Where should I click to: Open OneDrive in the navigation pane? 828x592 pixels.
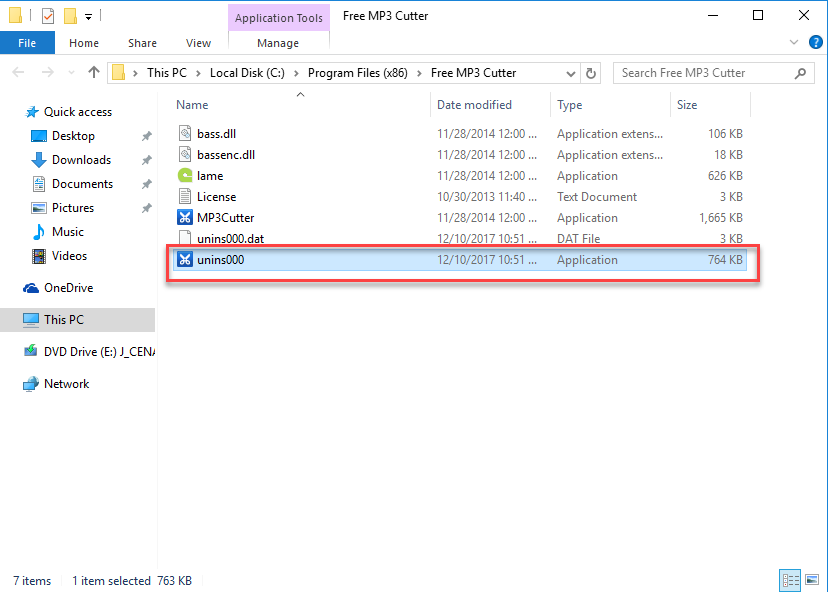click(x=68, y=288)
